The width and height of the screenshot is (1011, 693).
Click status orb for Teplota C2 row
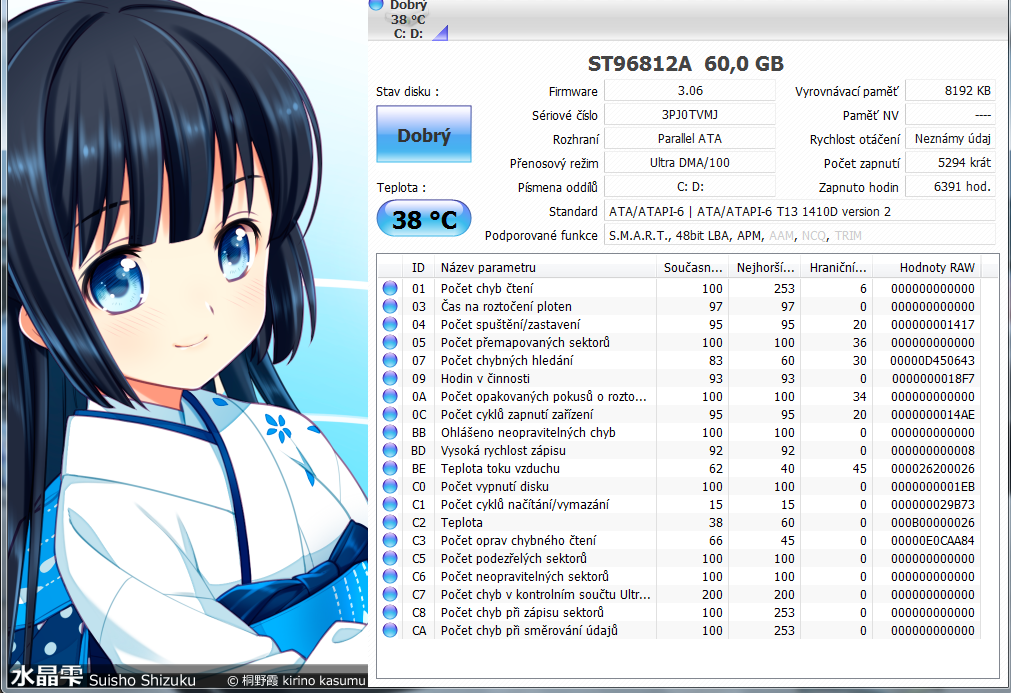point(390,522)
